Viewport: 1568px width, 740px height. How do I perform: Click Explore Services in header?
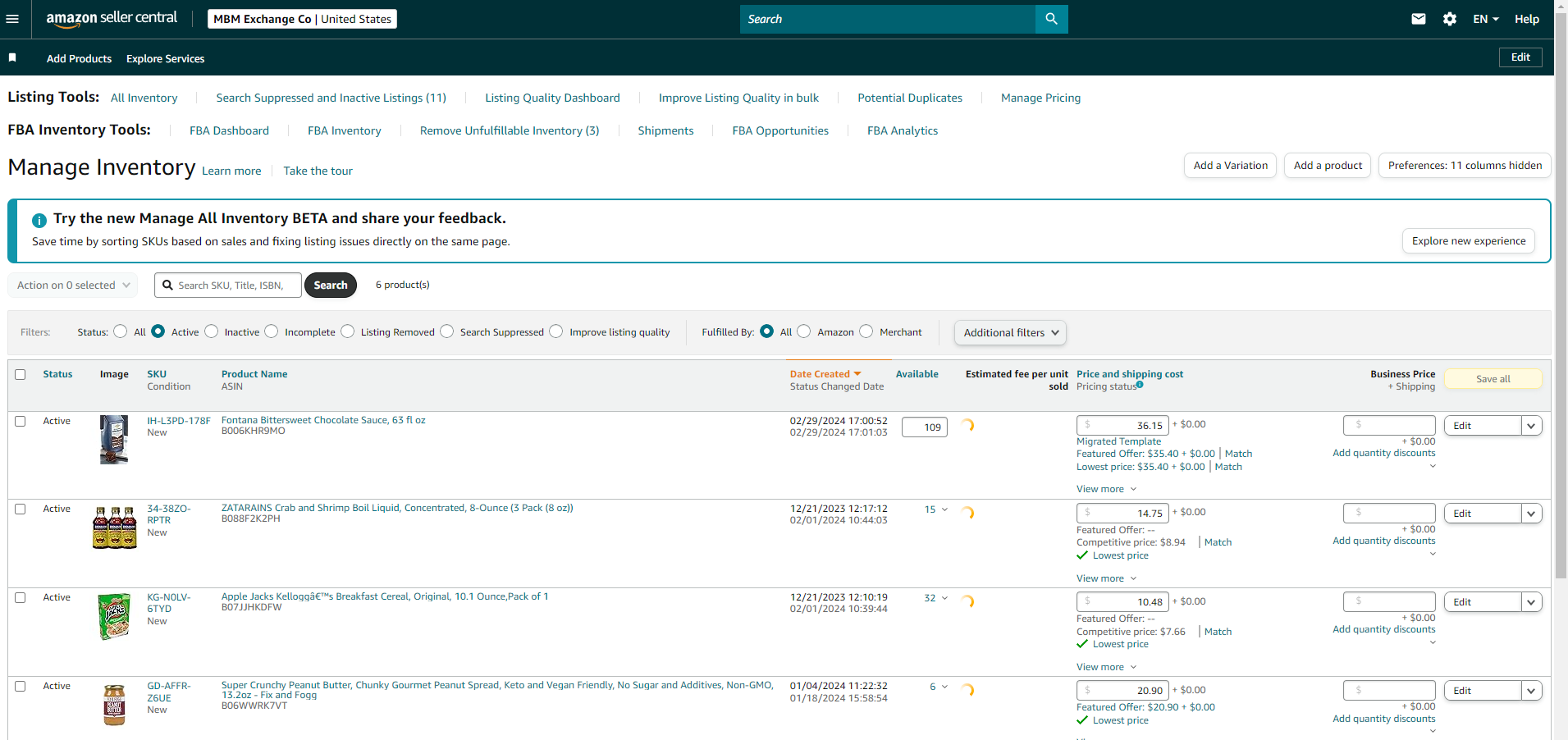165,58
